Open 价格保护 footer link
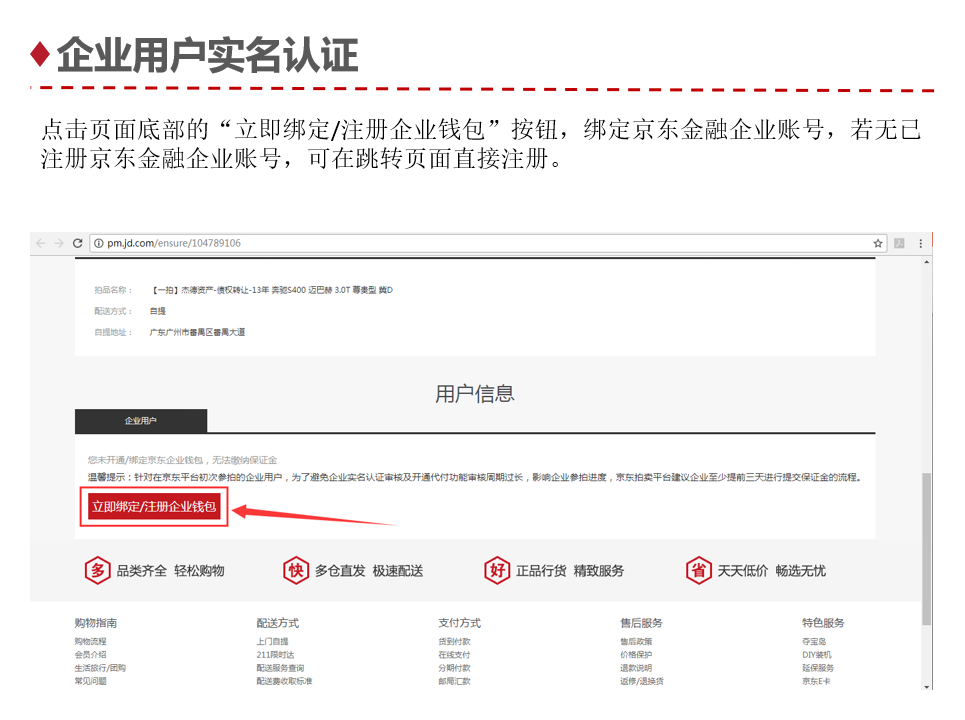The image size is (965, 720). coord(636,655)
